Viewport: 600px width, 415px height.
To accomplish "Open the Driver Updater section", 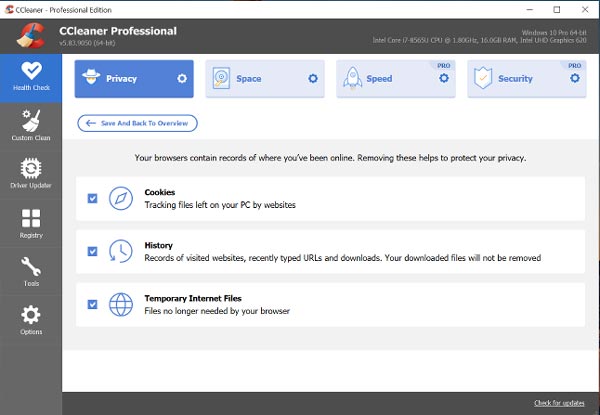I will click(31, 174).
